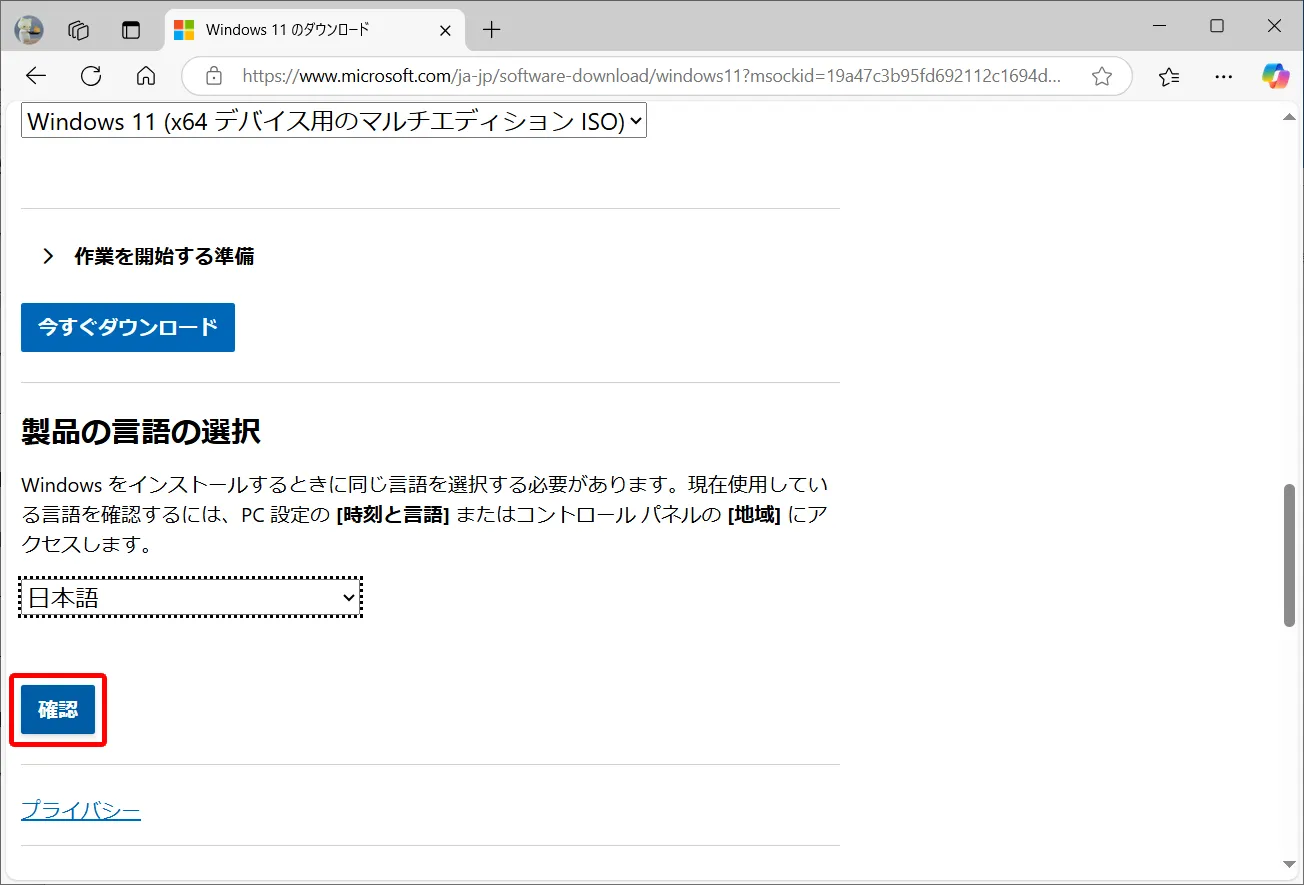Click the address bar URL
This screenshot has height=885, width=1304.
[x=651, y=76]
